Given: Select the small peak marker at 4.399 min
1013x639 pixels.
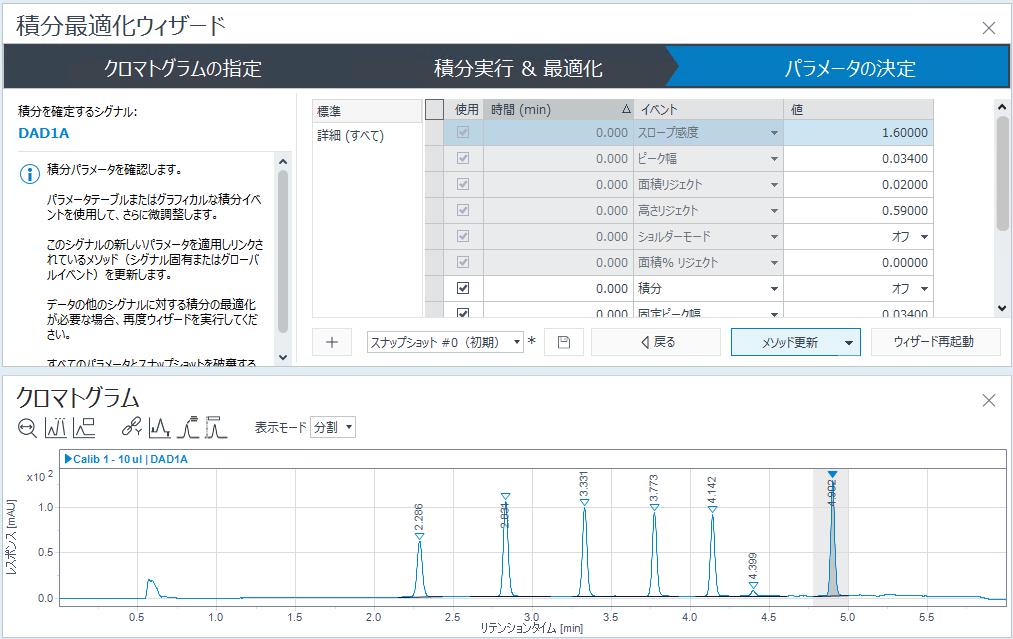Looking at the screenshot, I should pos(753,586).
